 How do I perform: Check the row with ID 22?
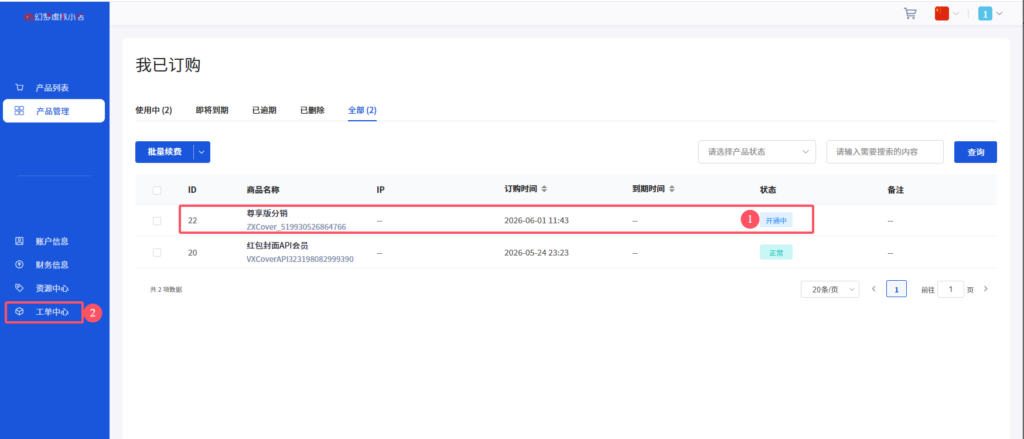point(157,221)
